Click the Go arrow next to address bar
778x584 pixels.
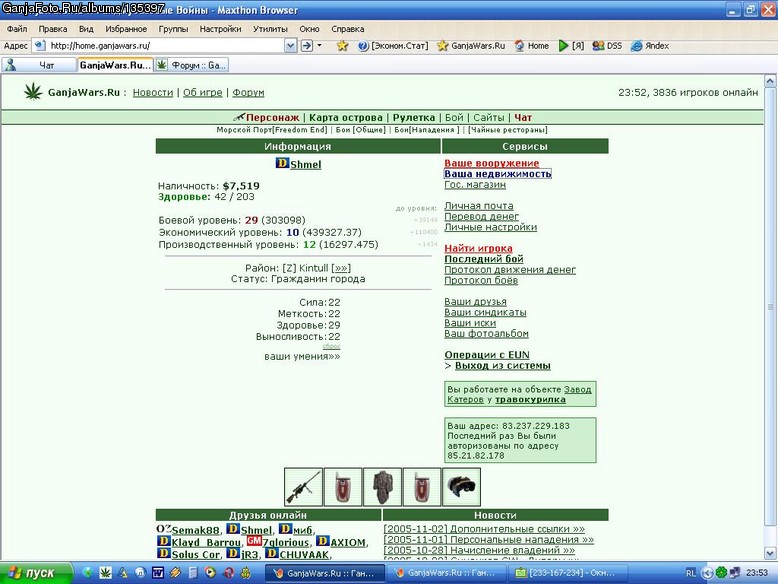[x=307, y=46]
